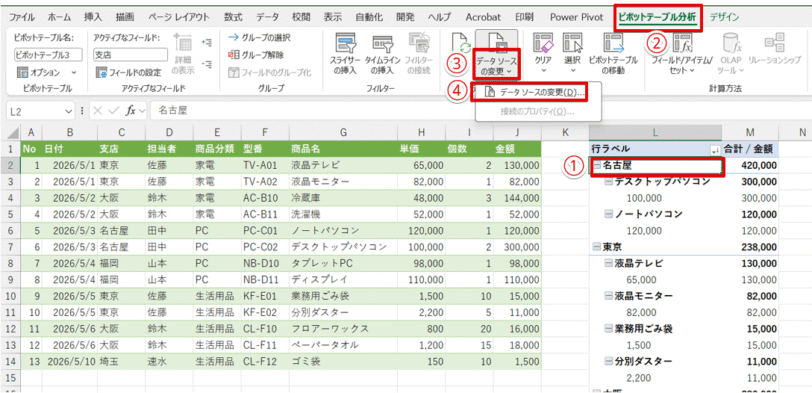This screenshot has width=812, height=393.
Task: Click グループ解除
Action: [256, 55]
